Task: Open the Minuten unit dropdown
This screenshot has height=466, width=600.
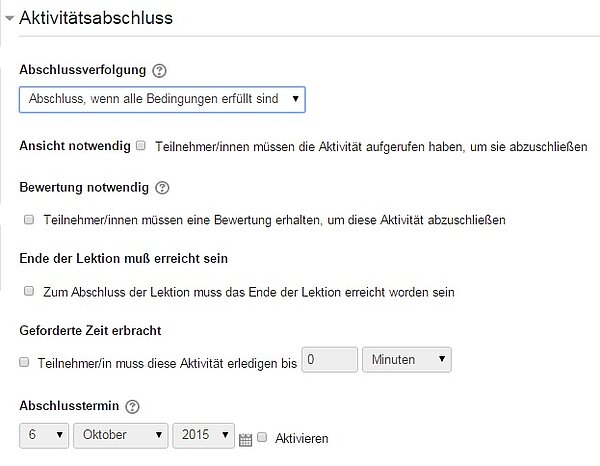Action: [408, 359]
